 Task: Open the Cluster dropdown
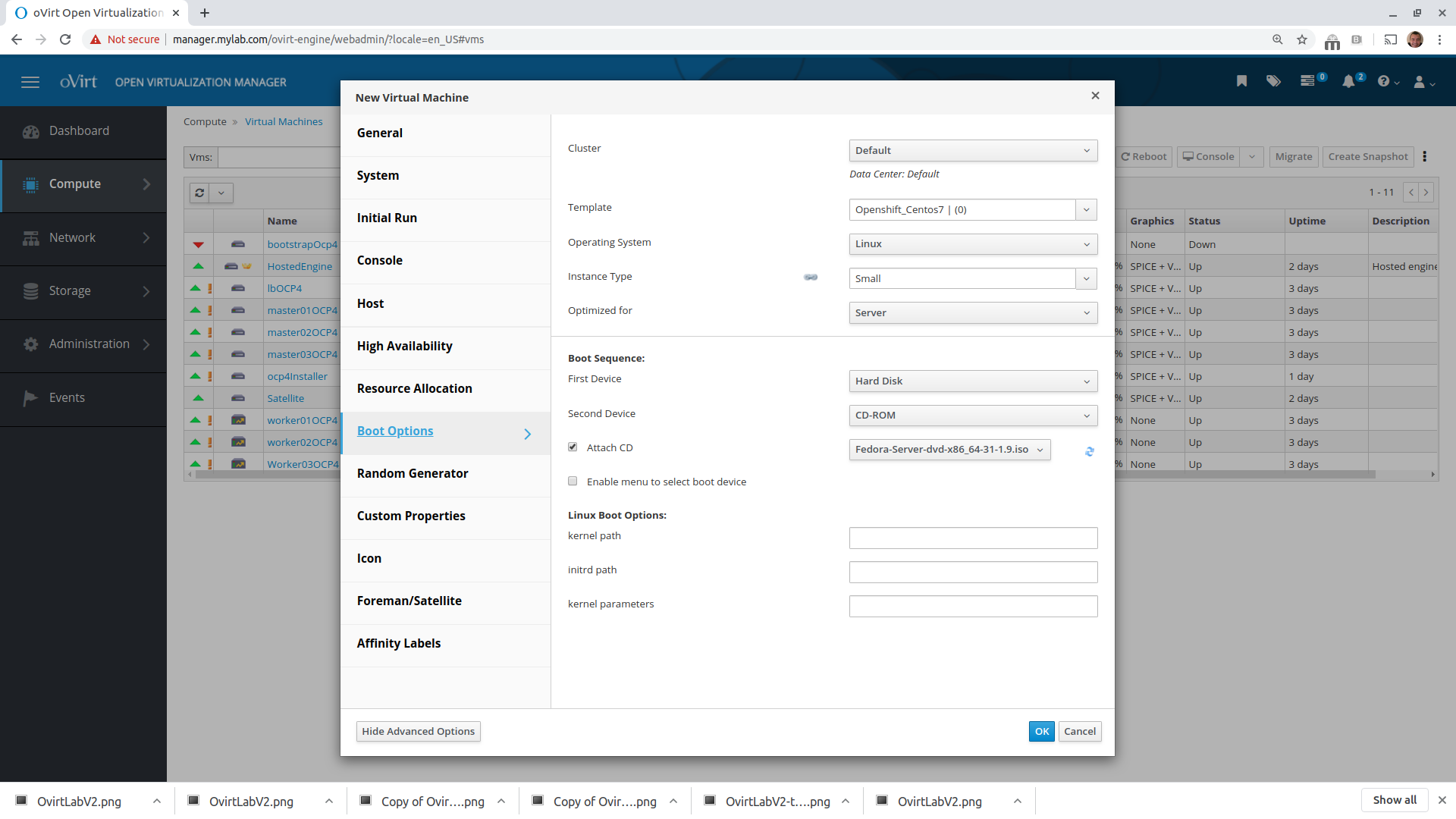pyautogui.click(x=973, y=150)
